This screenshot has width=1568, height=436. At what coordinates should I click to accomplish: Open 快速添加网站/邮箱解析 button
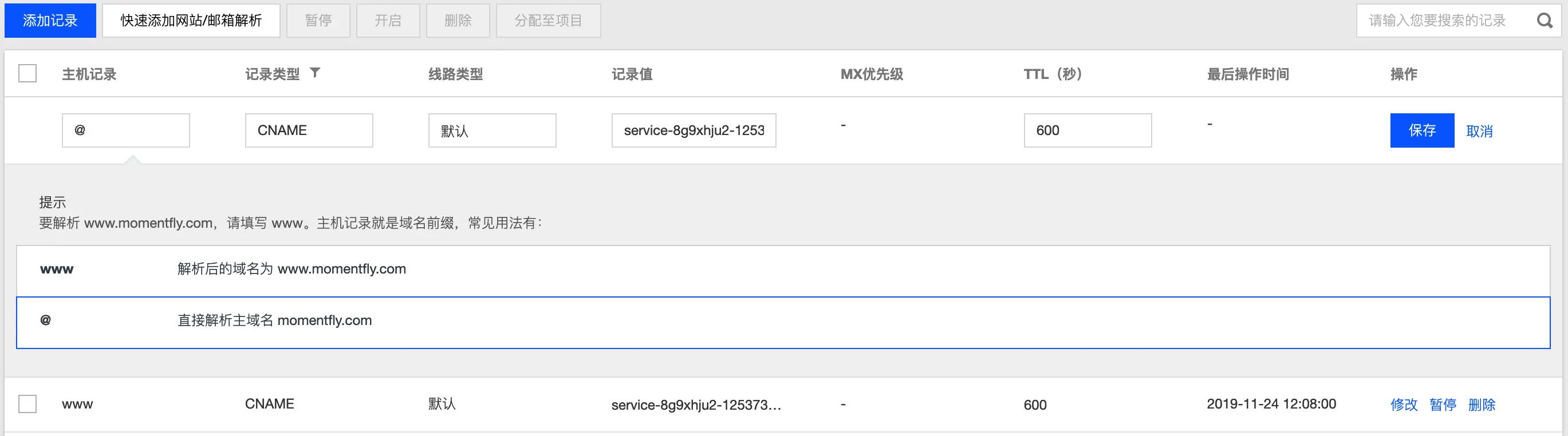tap(191, 21)
